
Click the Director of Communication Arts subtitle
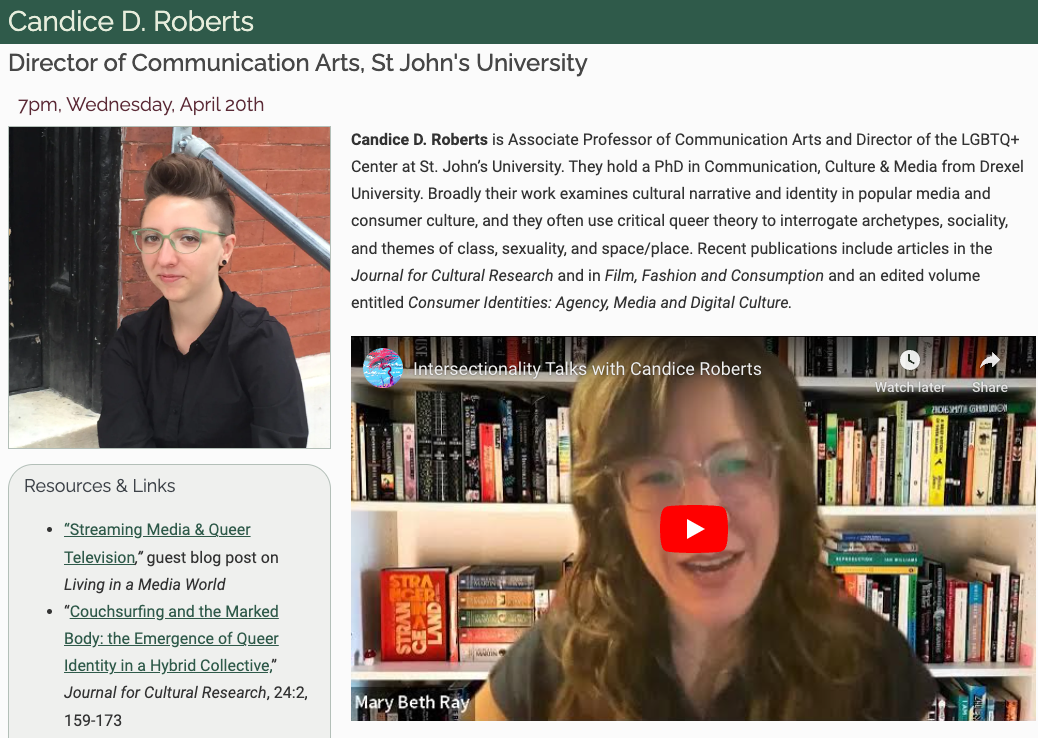click(298, 63)
